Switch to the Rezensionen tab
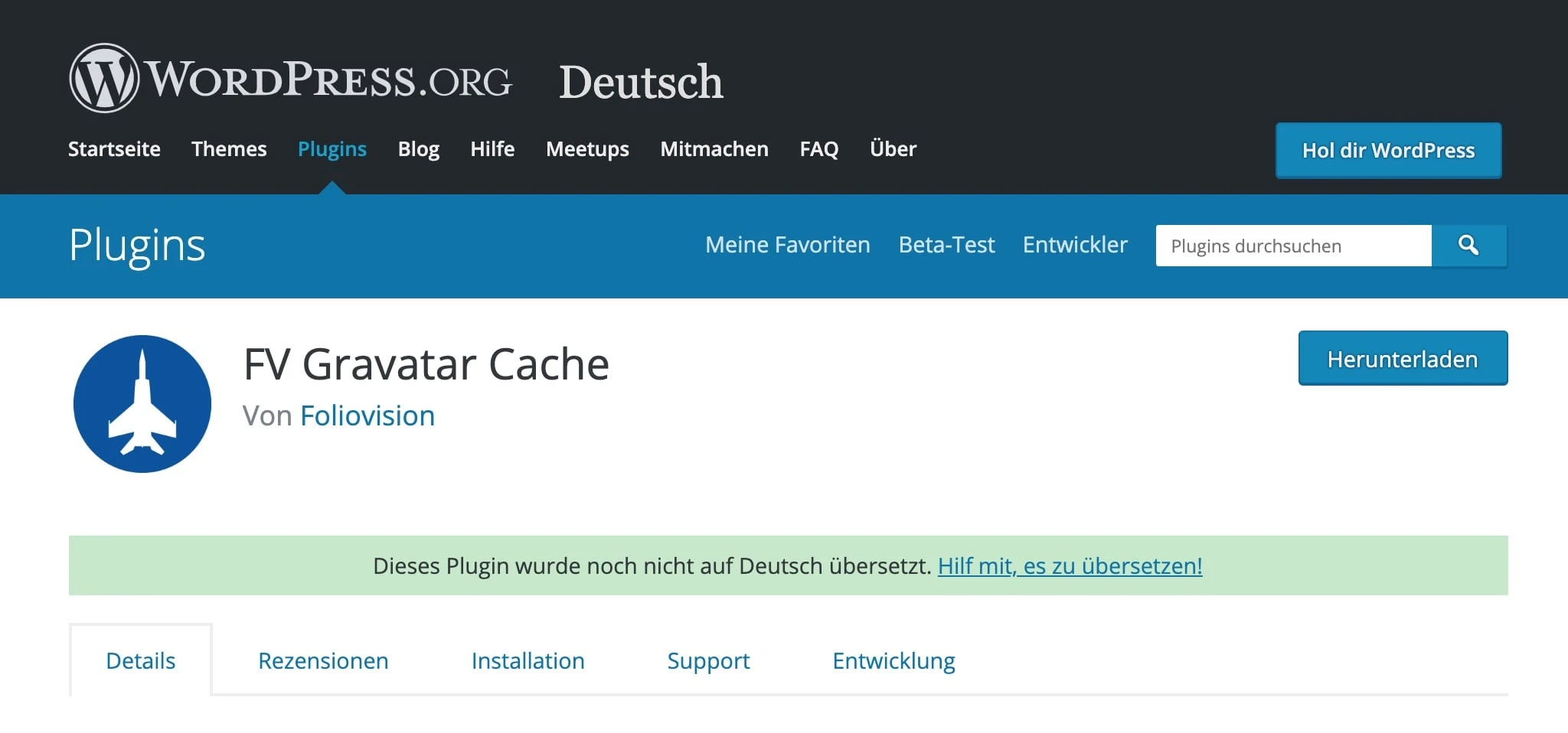 [x=324, y=660]
